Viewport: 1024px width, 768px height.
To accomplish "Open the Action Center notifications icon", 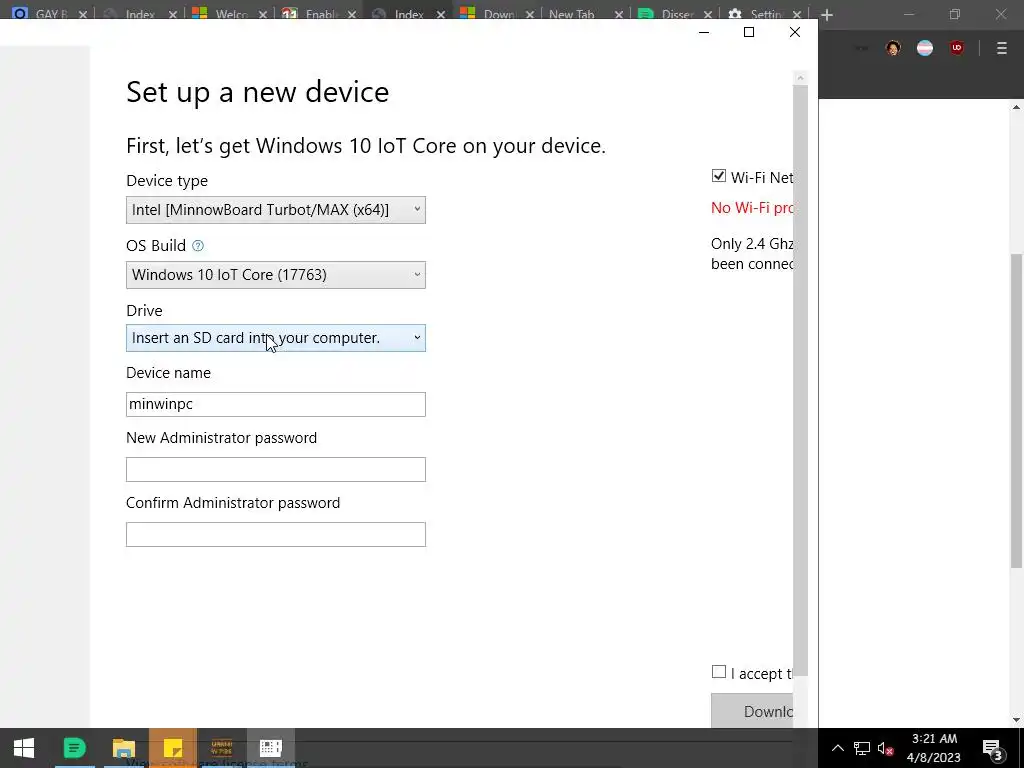I will coord(993,748).
